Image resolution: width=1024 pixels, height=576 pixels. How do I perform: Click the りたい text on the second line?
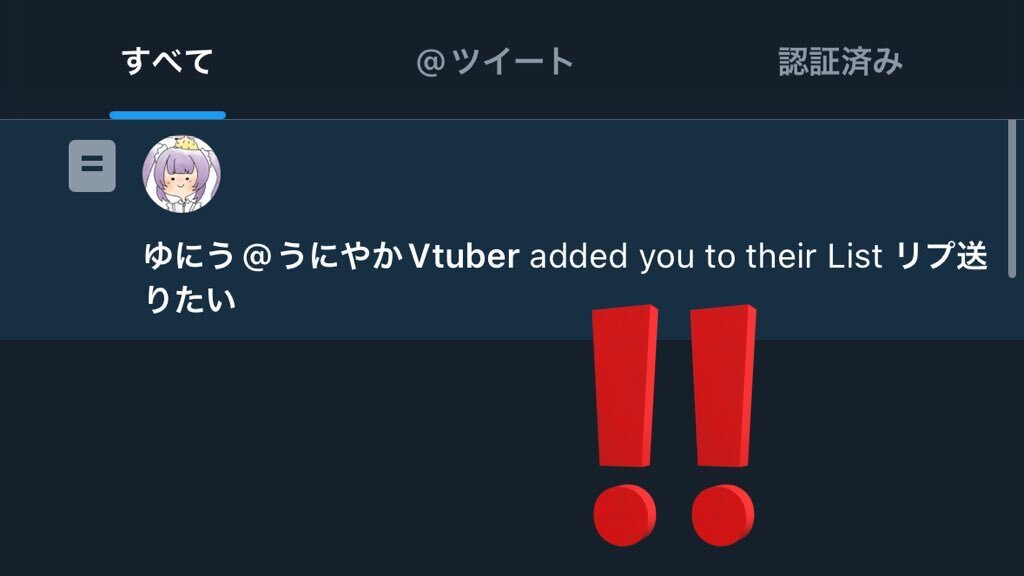189,300
